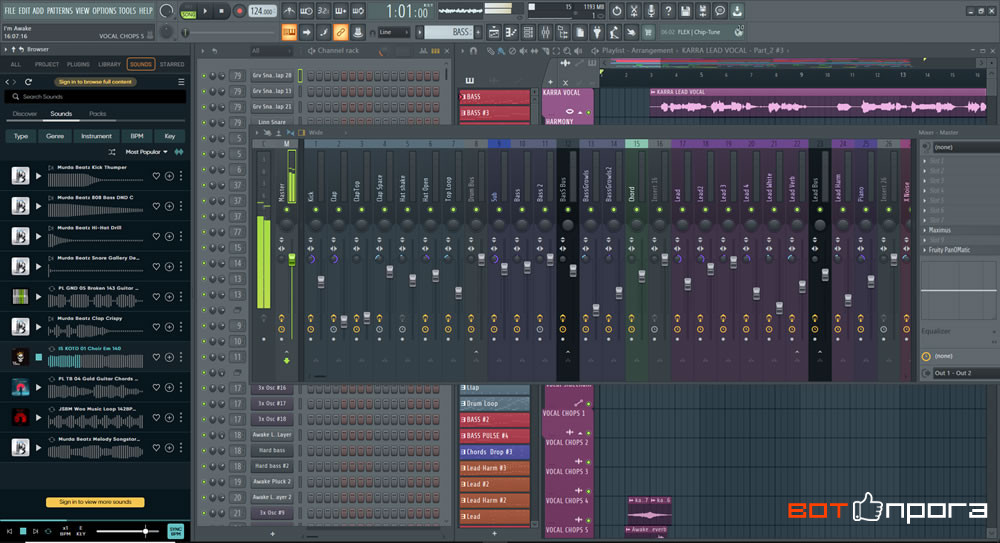The image size is (1000, 543).
Task: Switch to the Discover tab
Action: pyautogui.click(x=25, y=114)
